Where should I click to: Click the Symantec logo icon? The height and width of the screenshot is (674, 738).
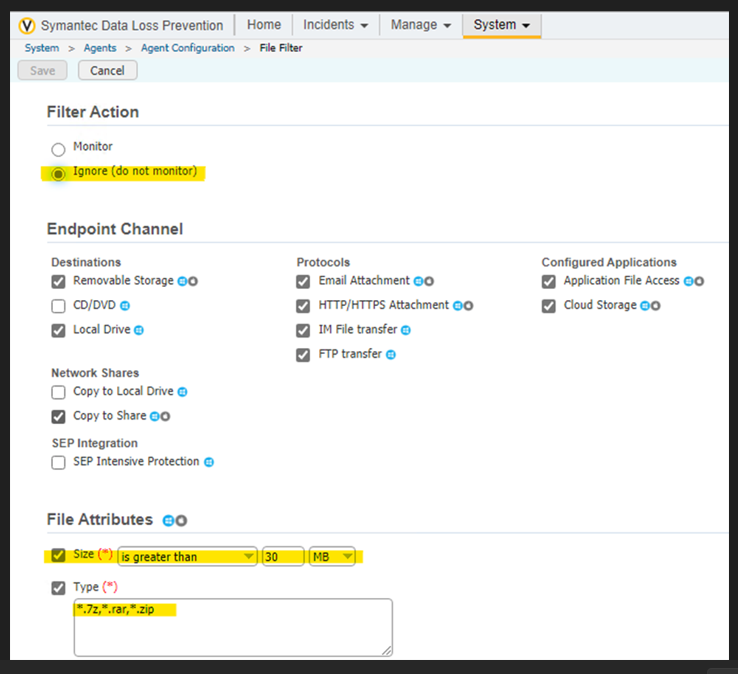pos(28,25)
